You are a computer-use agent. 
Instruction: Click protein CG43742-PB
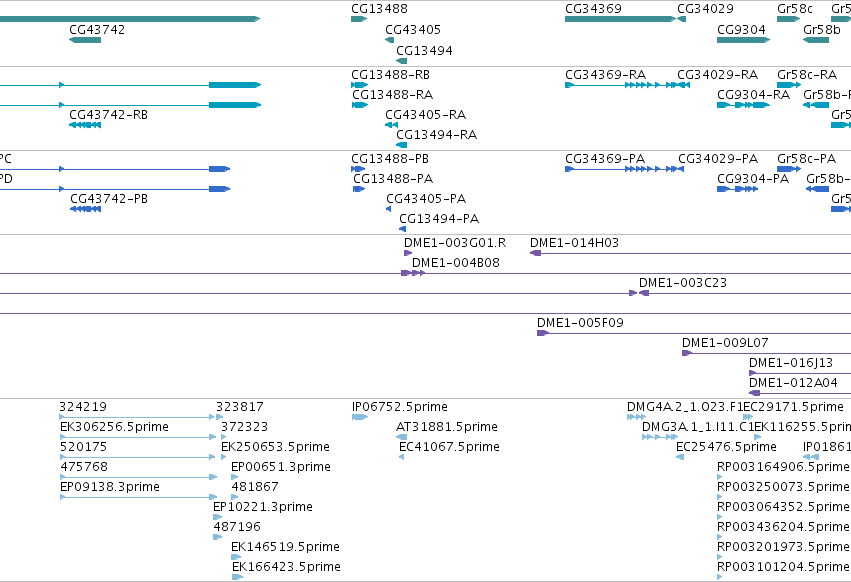pyautogui.click(x=85, y=209)
